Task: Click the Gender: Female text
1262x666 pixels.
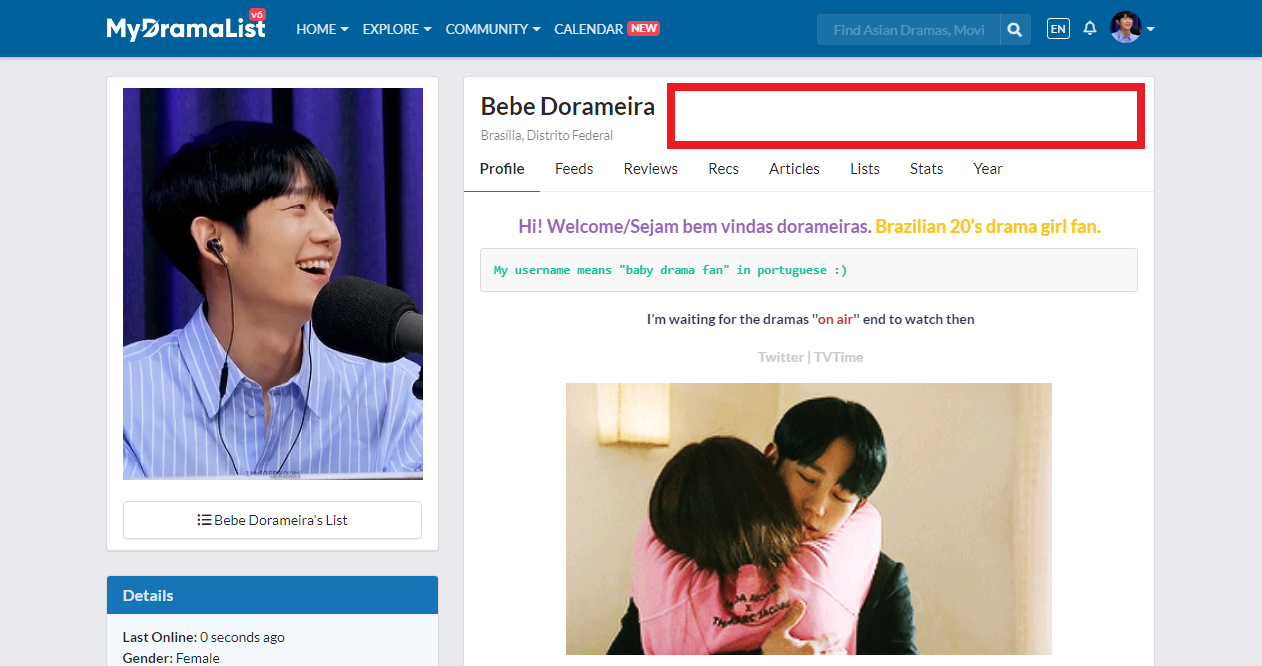Action: 171,658
